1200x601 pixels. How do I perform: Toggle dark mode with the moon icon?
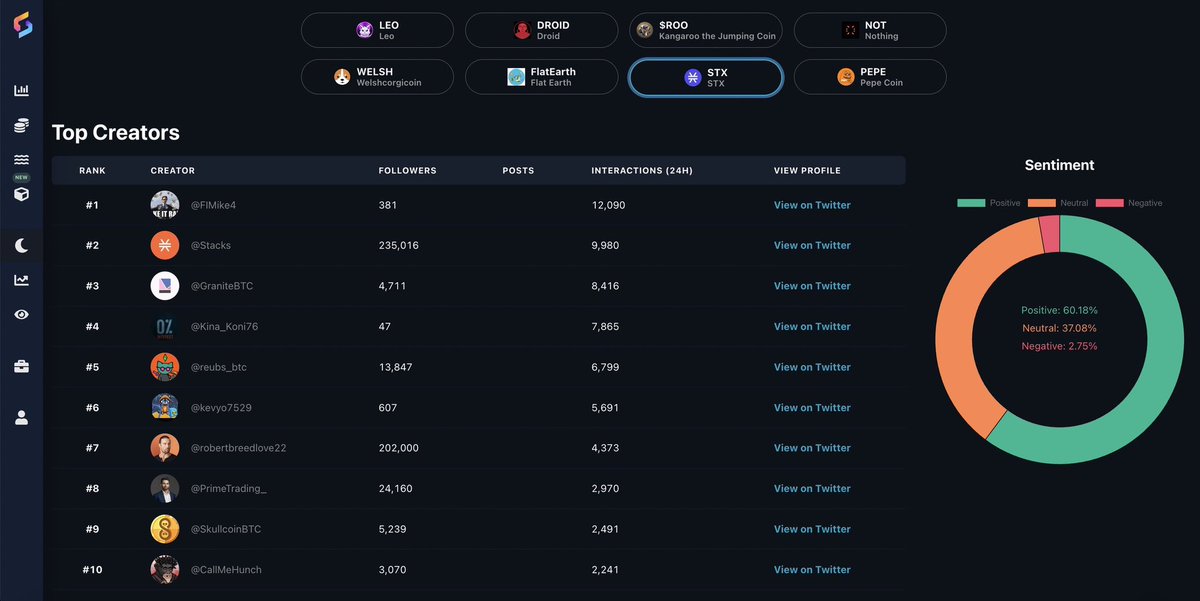[x=21, y=246]
